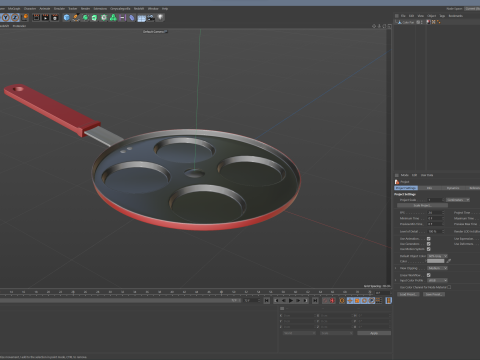Open the MoGraph menu
Viewport: 480px width, 360px height.
(14, 8)
